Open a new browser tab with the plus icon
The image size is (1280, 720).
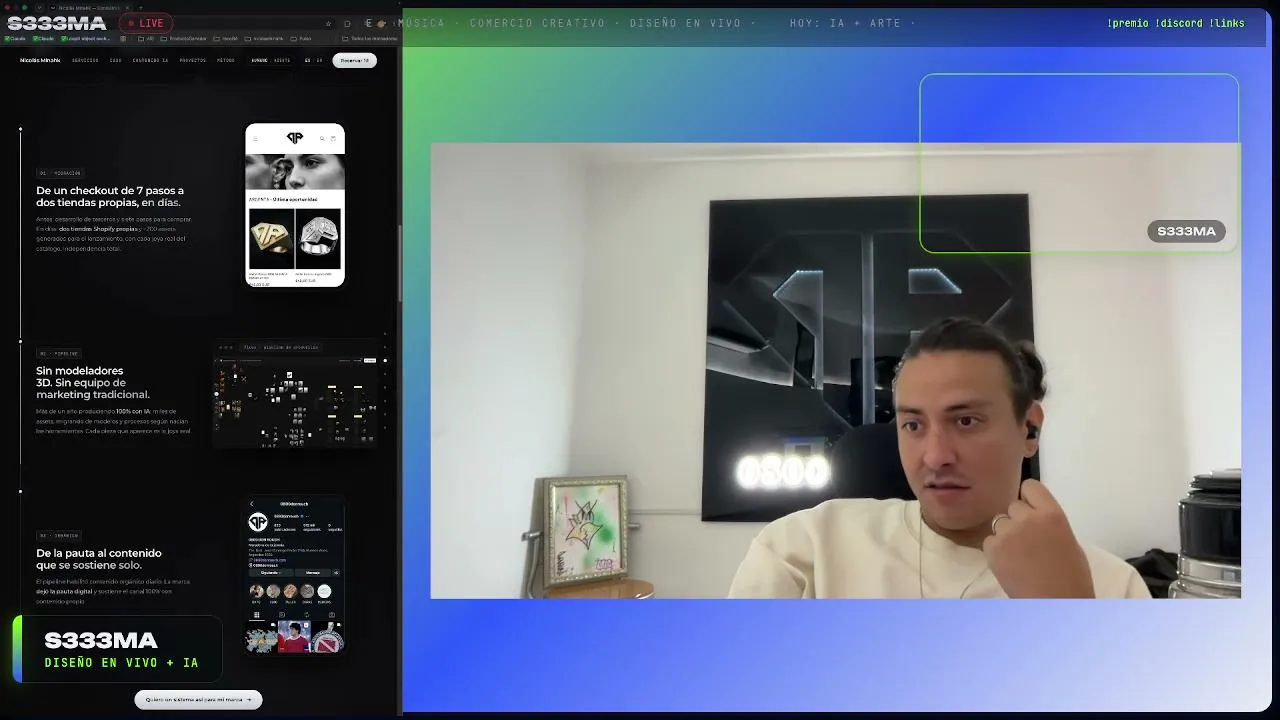point(140,8)
